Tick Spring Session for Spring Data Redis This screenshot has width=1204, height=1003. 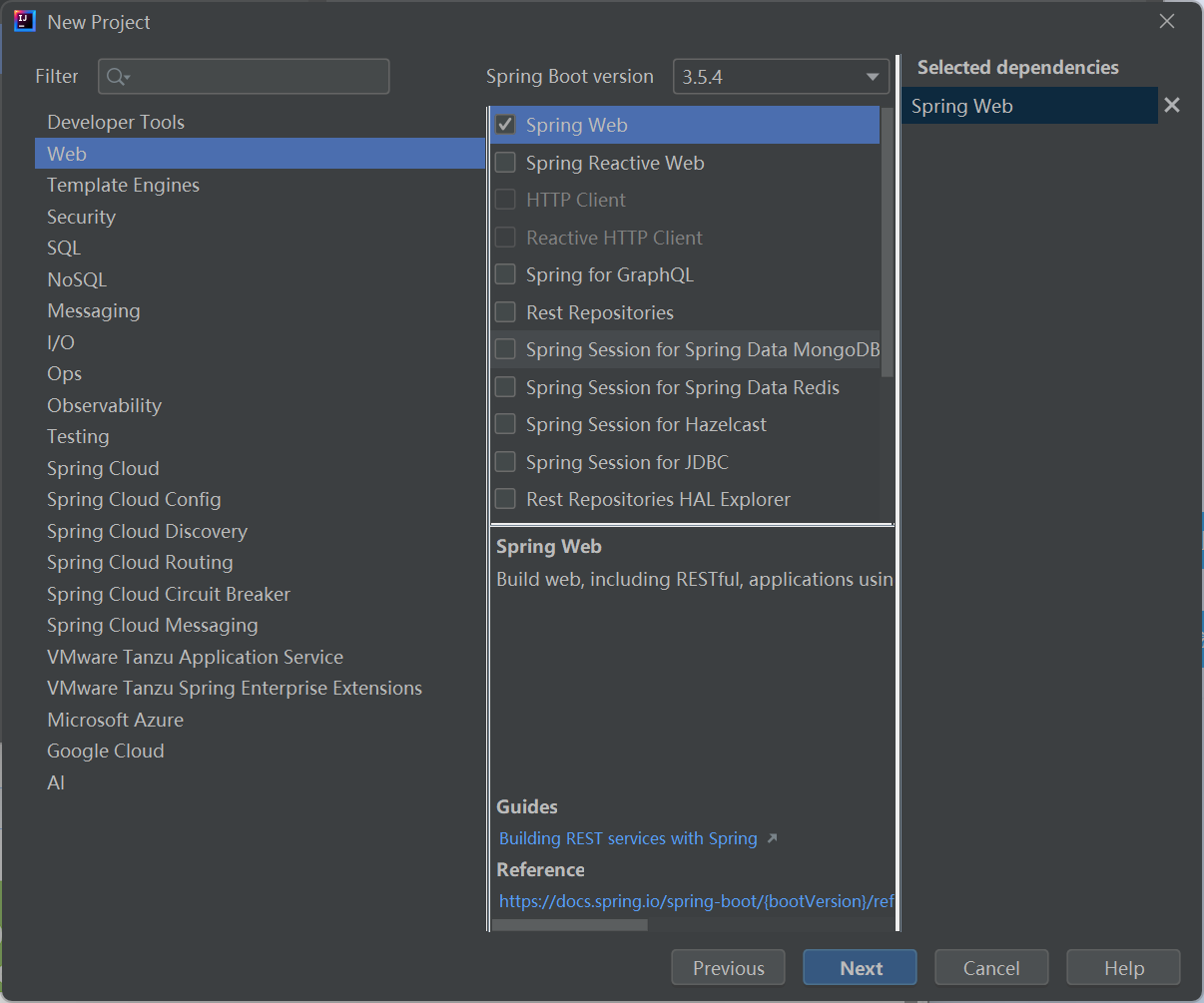[506, 387]
